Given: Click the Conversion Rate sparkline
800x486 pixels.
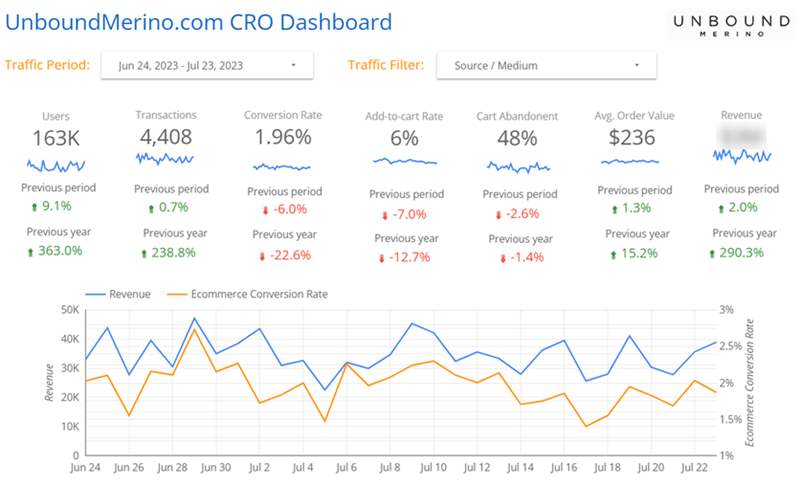Looking at the screenshot, I should 283,166.
